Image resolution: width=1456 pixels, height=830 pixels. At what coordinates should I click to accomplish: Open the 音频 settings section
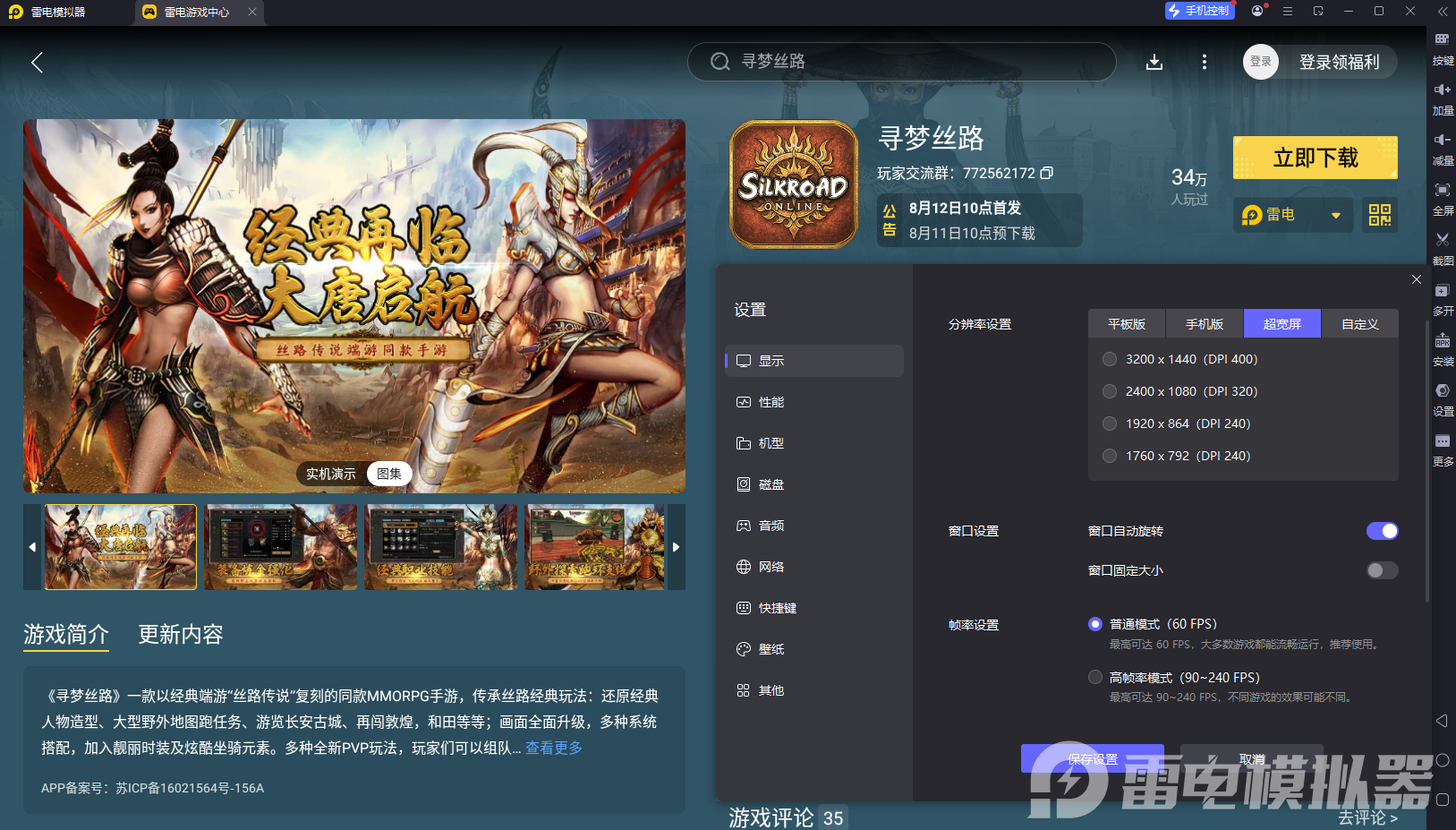tap(814, 526)
